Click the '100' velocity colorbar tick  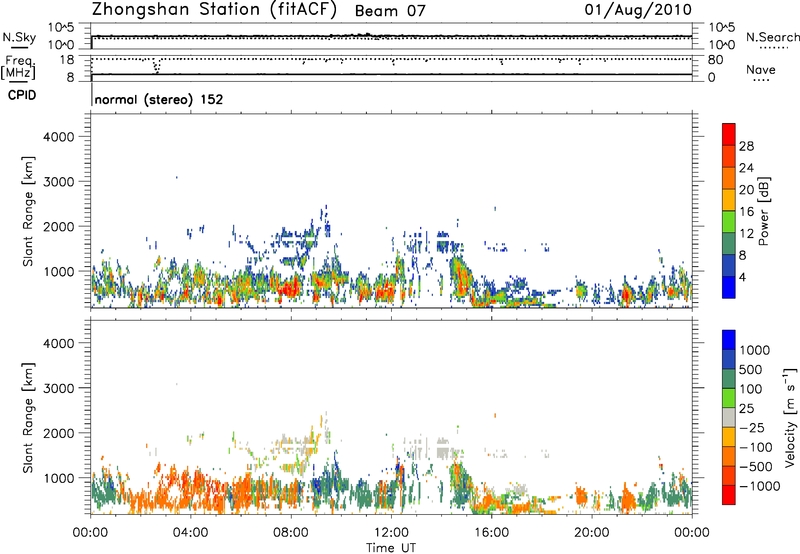[x=751, y=389]
